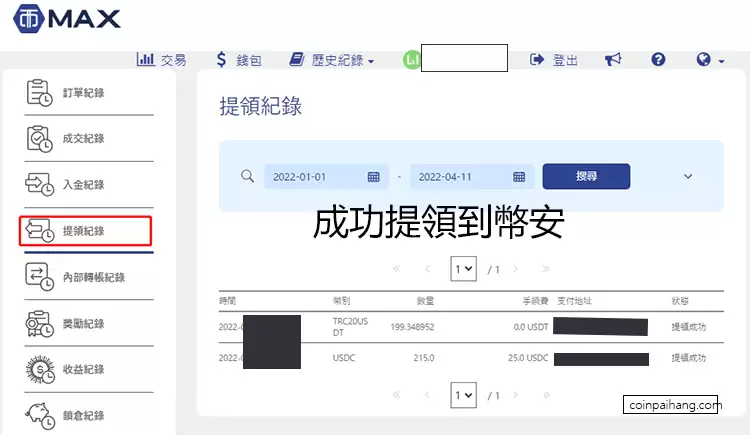
Task: Click start date field 2022-01-01
Action: coord(315,177)
